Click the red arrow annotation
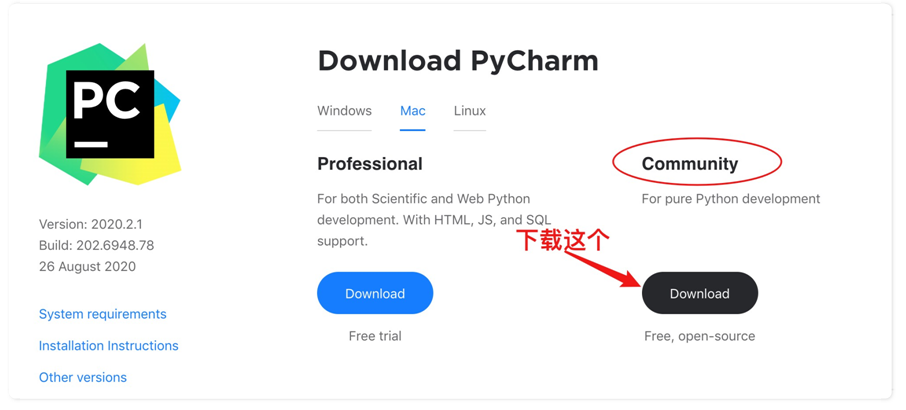The height and width of the screenshot is (410, 906). tap(602, 268)
